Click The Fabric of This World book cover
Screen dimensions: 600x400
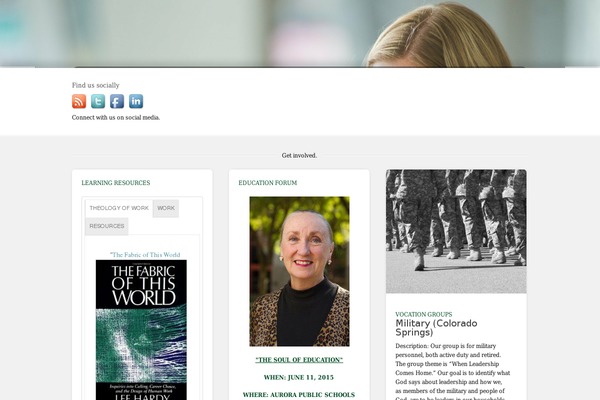(x=141, y=330)
